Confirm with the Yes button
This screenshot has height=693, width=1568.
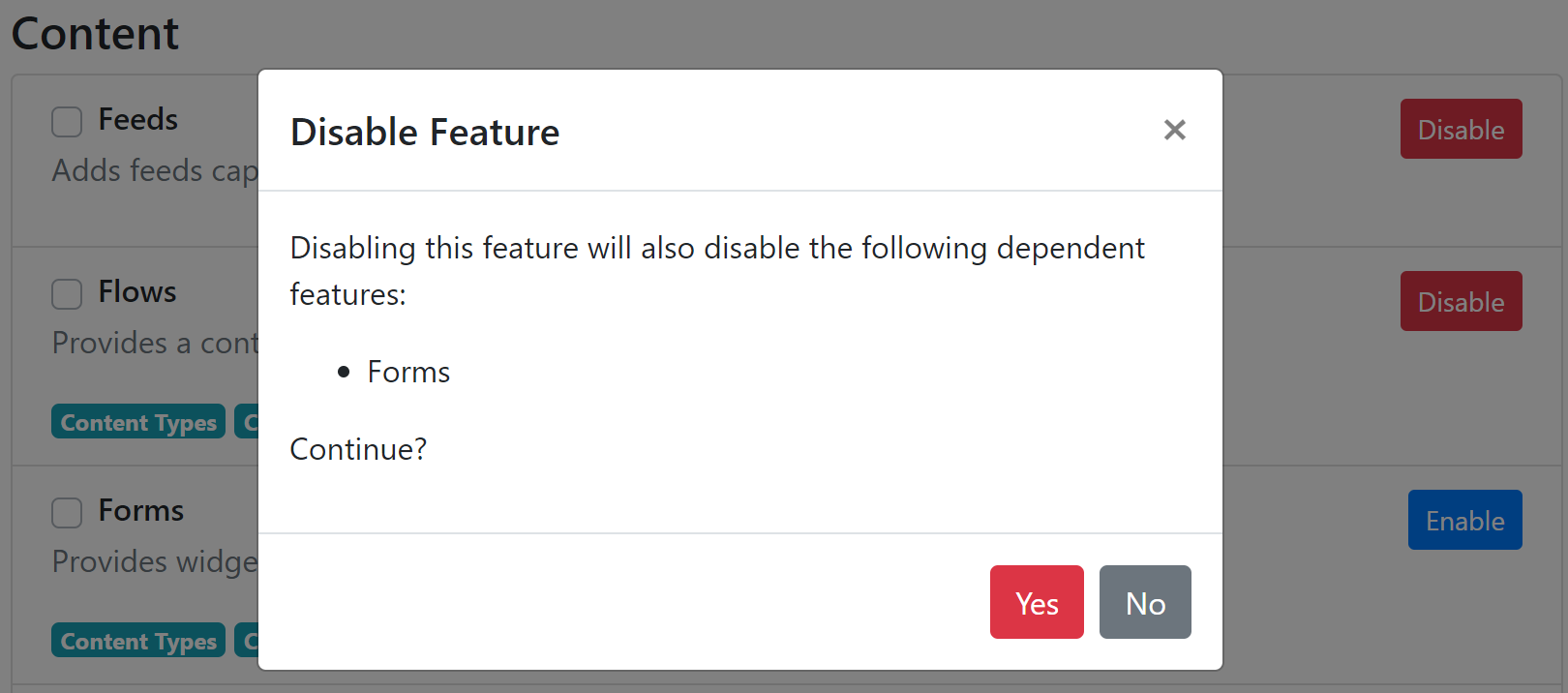click(x=1036, y=602)
